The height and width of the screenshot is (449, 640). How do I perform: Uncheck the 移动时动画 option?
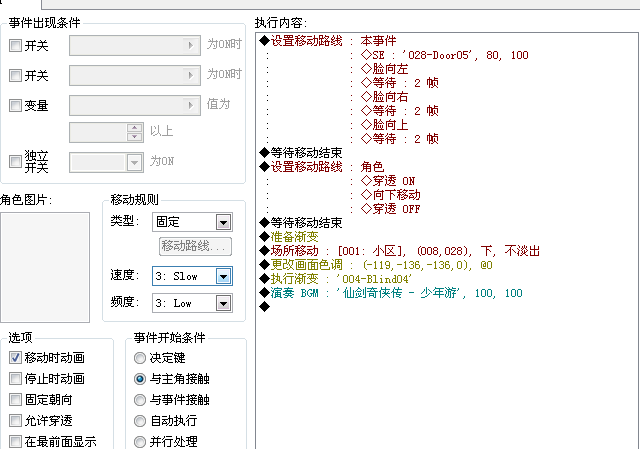pos(16,358)
